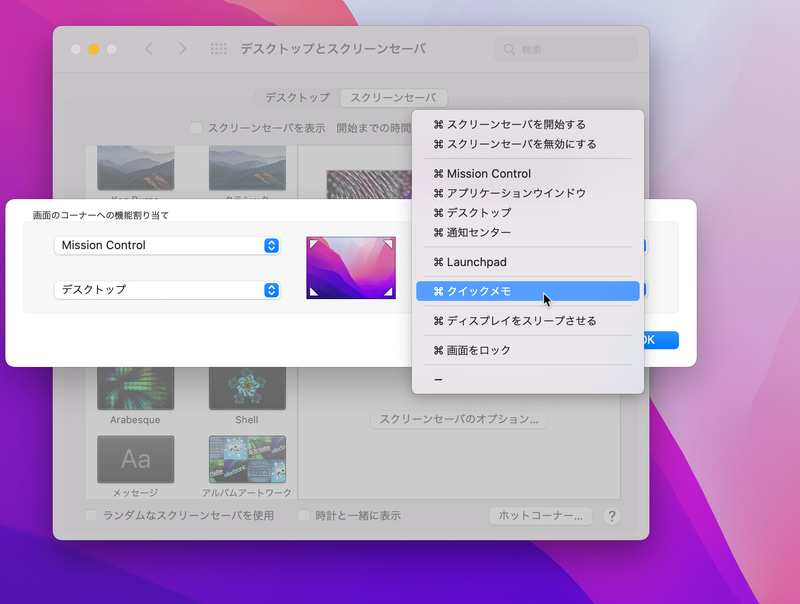Select the Shell screensaver thumbnail
The height and width of the screenshot is (604, 800).
pyautogui.click(x=246, y=385)
